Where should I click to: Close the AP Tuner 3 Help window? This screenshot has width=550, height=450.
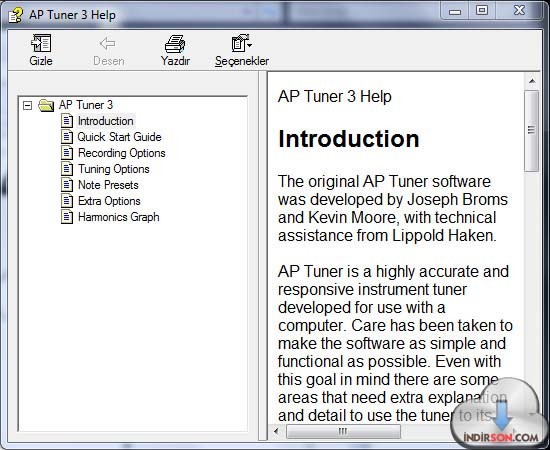click(x=519, y=10)
